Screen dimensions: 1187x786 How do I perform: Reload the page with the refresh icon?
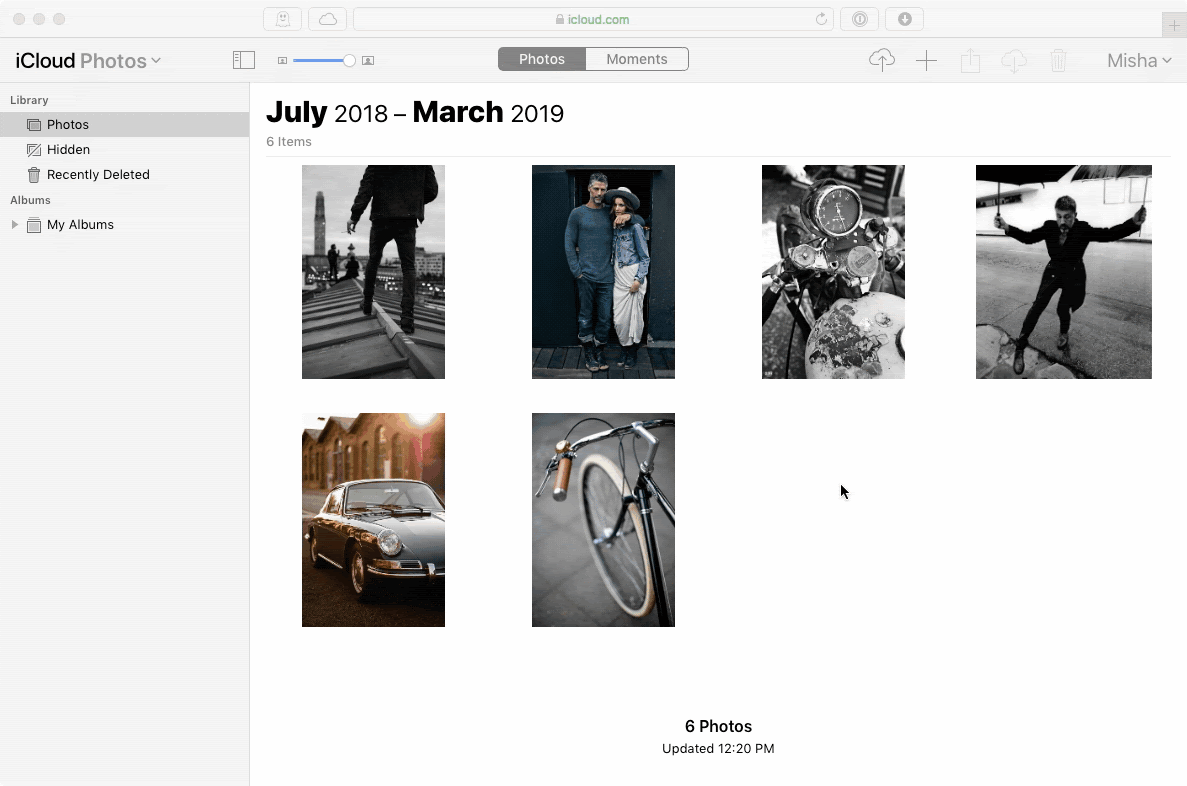click(821, 19)
